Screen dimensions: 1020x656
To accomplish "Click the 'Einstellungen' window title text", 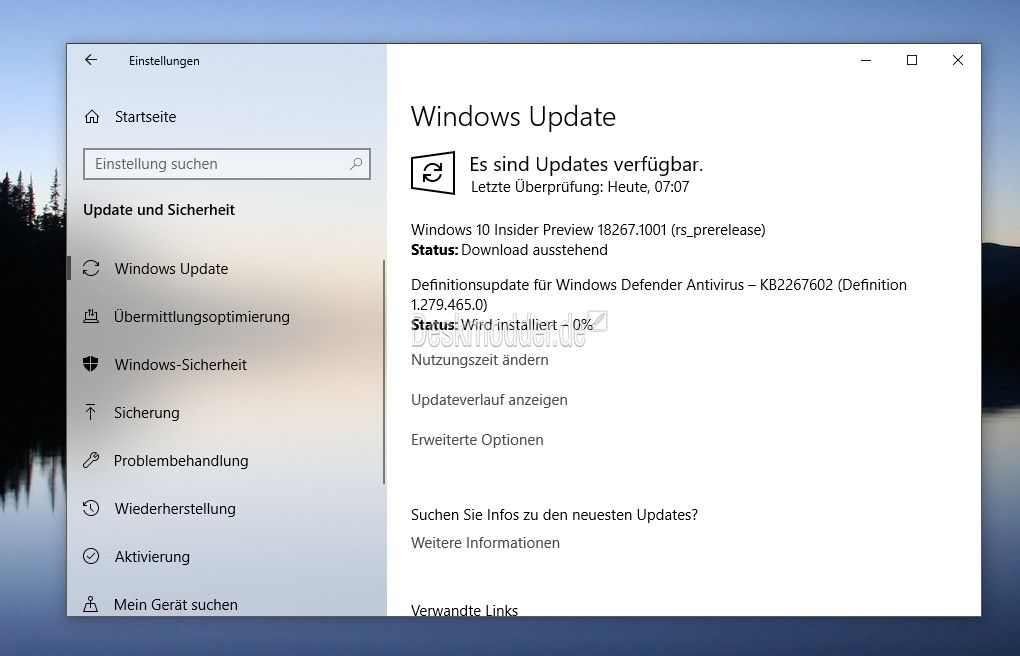I will click(164, 61).
